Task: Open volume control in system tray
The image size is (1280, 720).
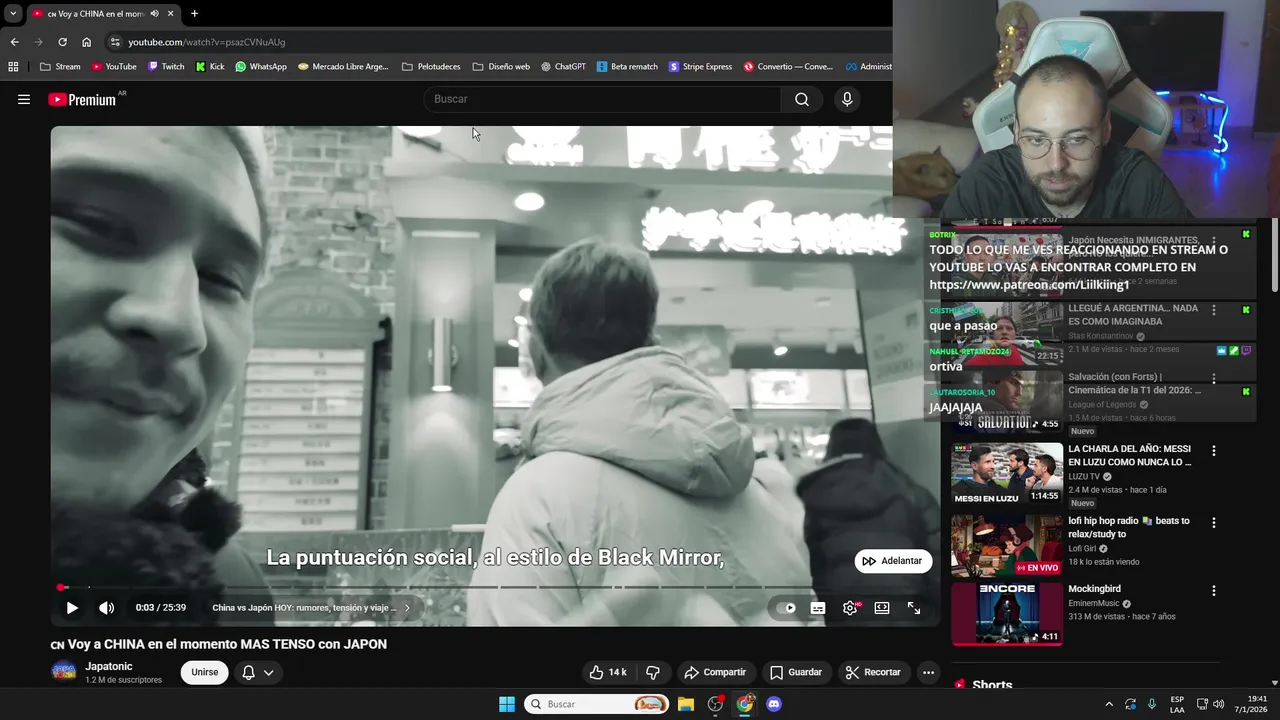Action: pos(1219,704)
